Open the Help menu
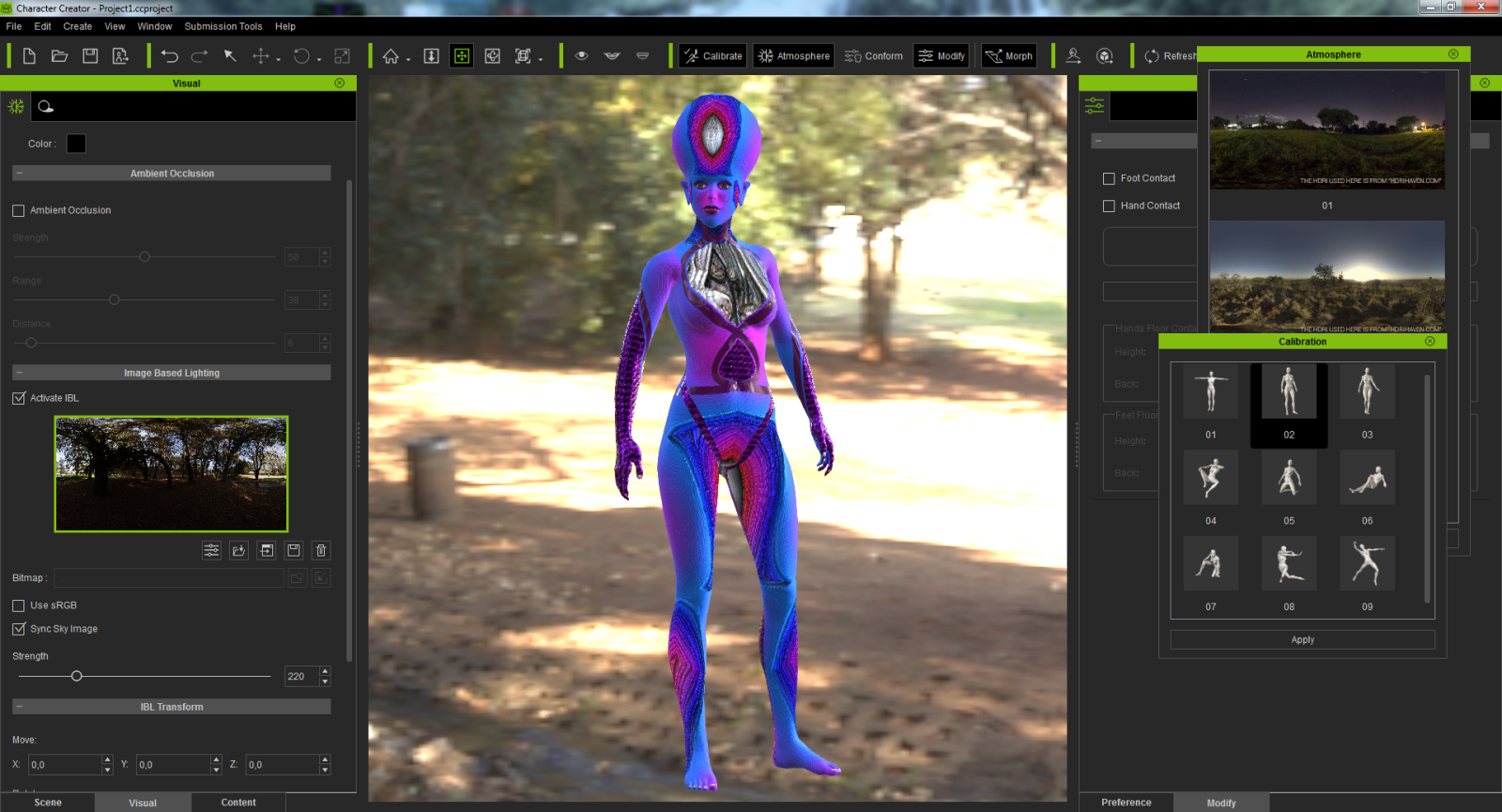Image resolution: width=1502 pixels, height=812 pixels. tap(285, 26)
